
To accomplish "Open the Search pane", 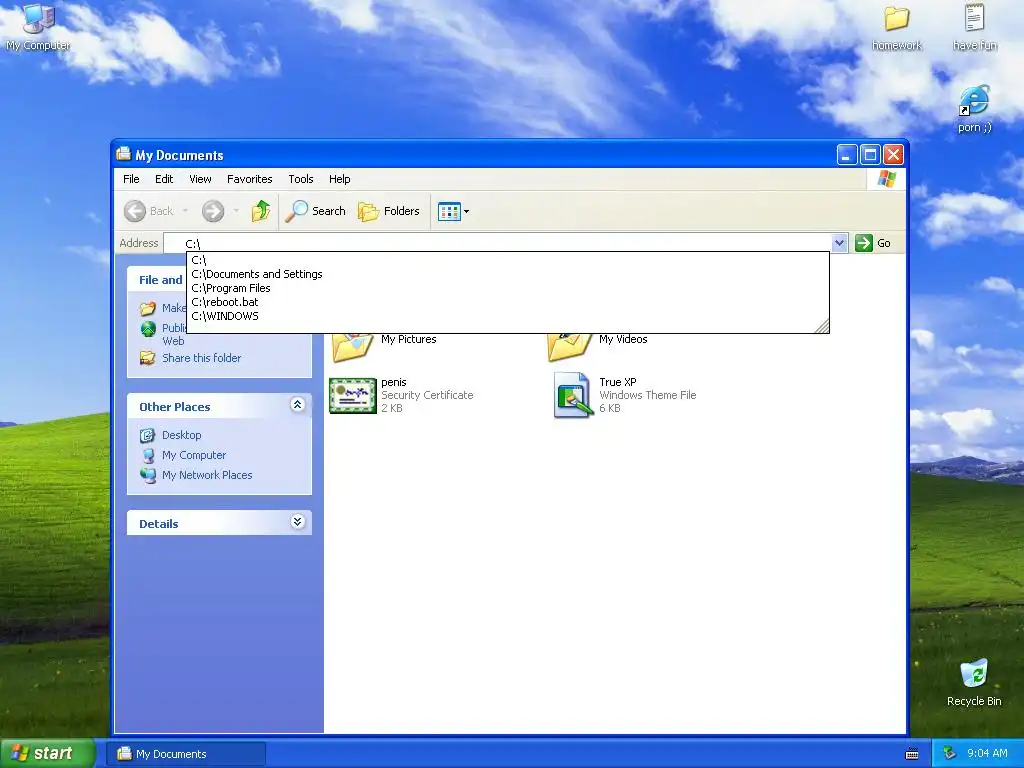I will (315, 211).
